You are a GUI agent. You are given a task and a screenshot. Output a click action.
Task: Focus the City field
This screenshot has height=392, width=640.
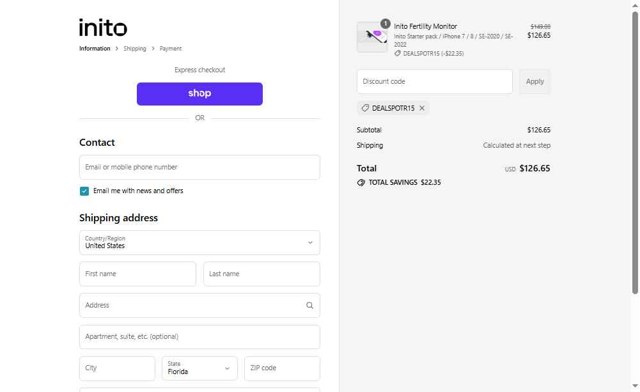[117, 368]
